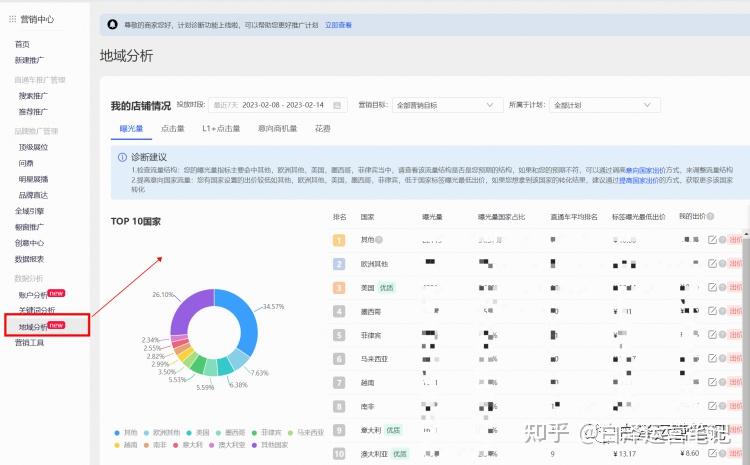This screenshot has height=465, width=750.
Task: Switch to the 曝光量 tab
Action: coord(131,129)
